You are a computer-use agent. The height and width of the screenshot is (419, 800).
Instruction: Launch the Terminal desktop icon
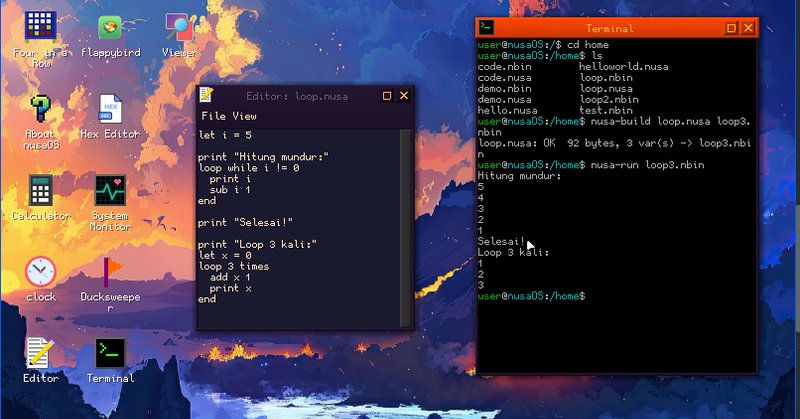[110, 353]
